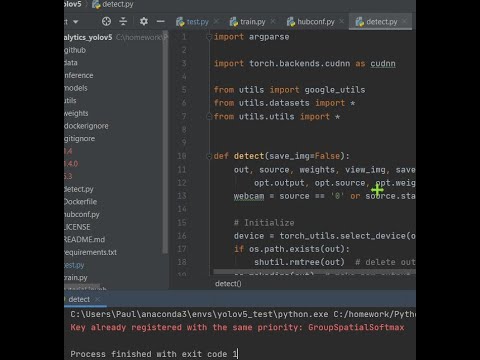Click the cudnn alias on line 3
Viewport: 480px width, 360px height.
pyautogui.click(x=383, y=64)
